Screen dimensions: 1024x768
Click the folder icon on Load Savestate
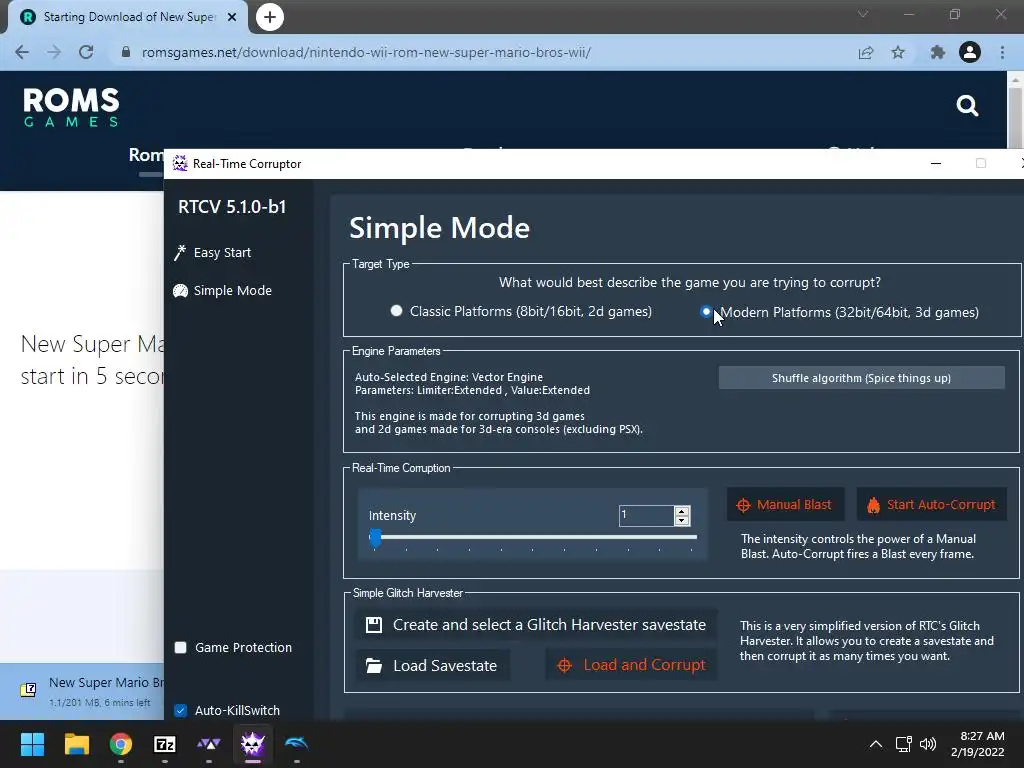[x=374, y=665]
